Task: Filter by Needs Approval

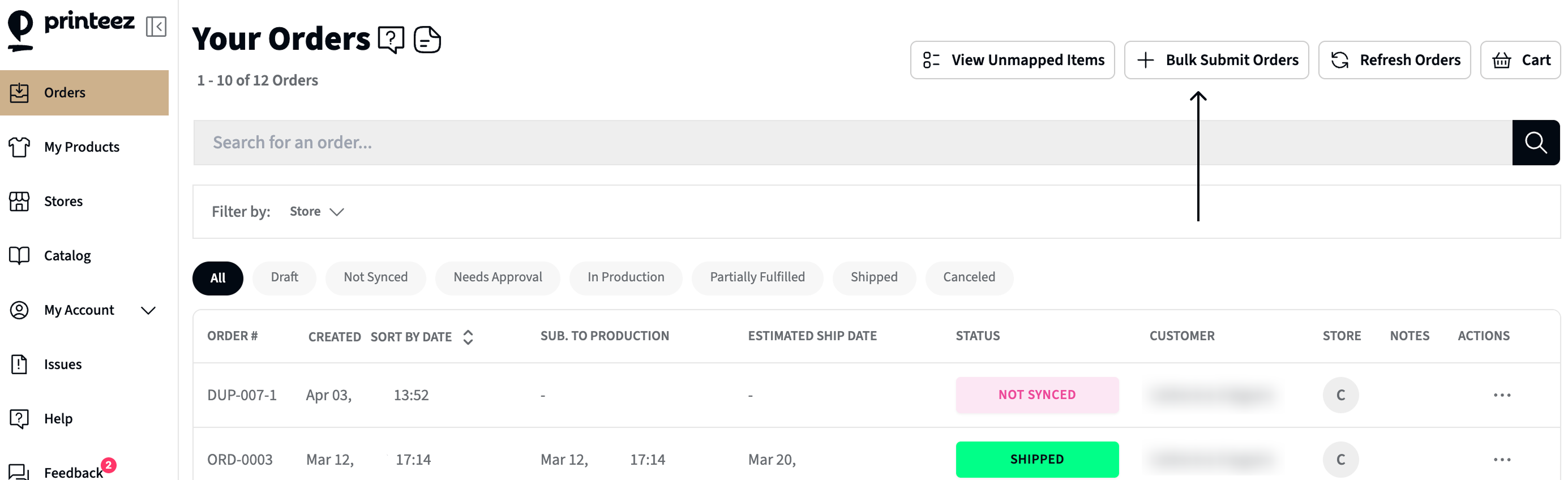Action: coord(498,277)
